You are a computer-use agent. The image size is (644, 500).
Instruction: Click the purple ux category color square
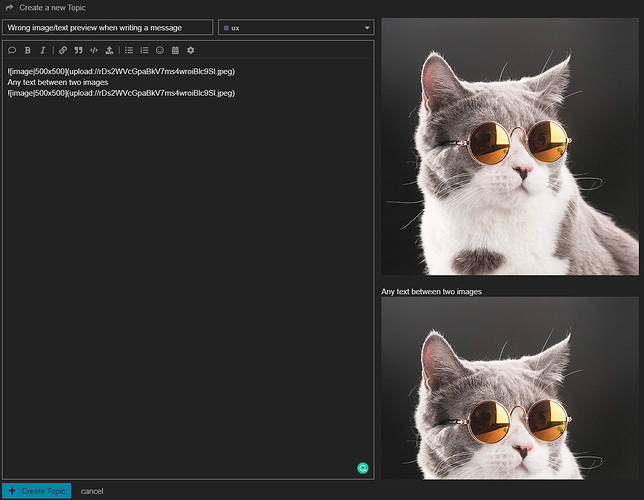point(226,28)
